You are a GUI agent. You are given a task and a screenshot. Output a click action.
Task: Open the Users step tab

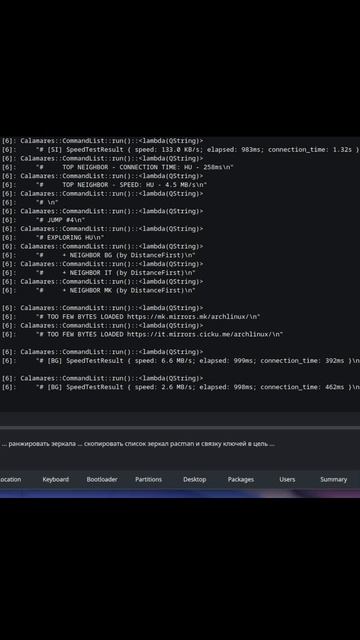coord(287,479)
